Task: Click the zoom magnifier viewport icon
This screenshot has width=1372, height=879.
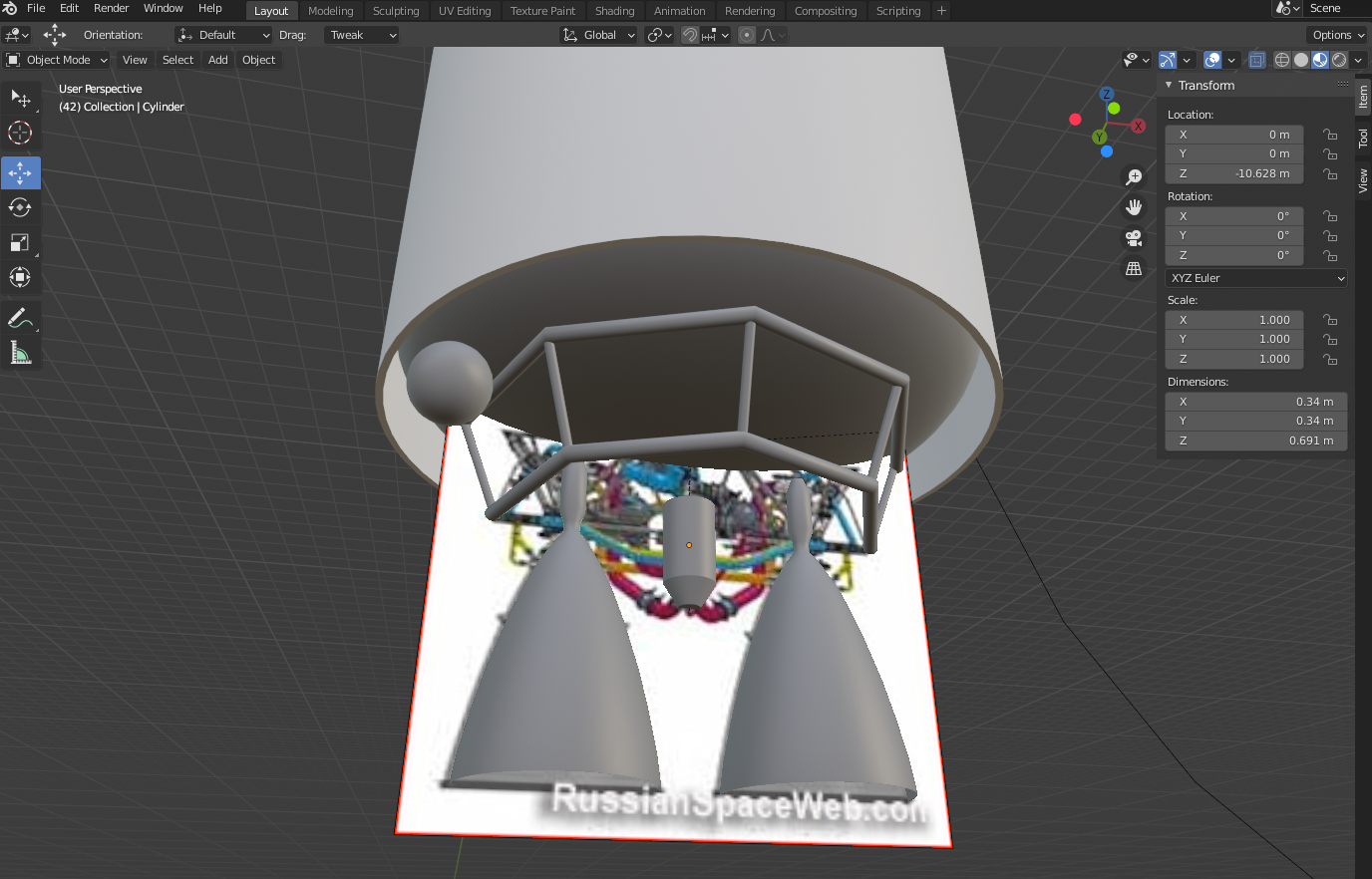Action: (x=1134, y=177)
